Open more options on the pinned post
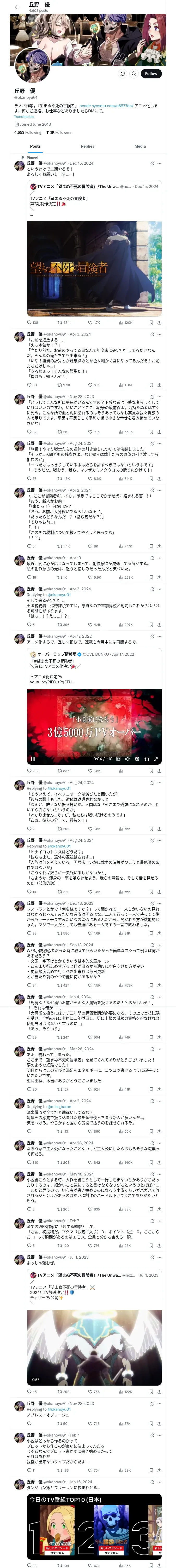The width and height of the screenshot is (176, 1568). click(x=160, y=163)
